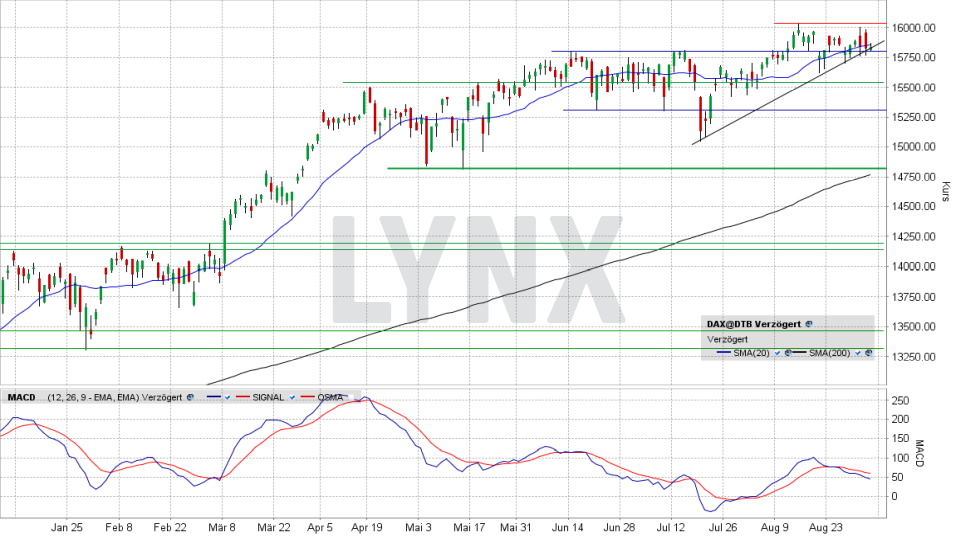Click the Mai 3 date label
This screenshot has height=540, width=960.
coord(419,528)
